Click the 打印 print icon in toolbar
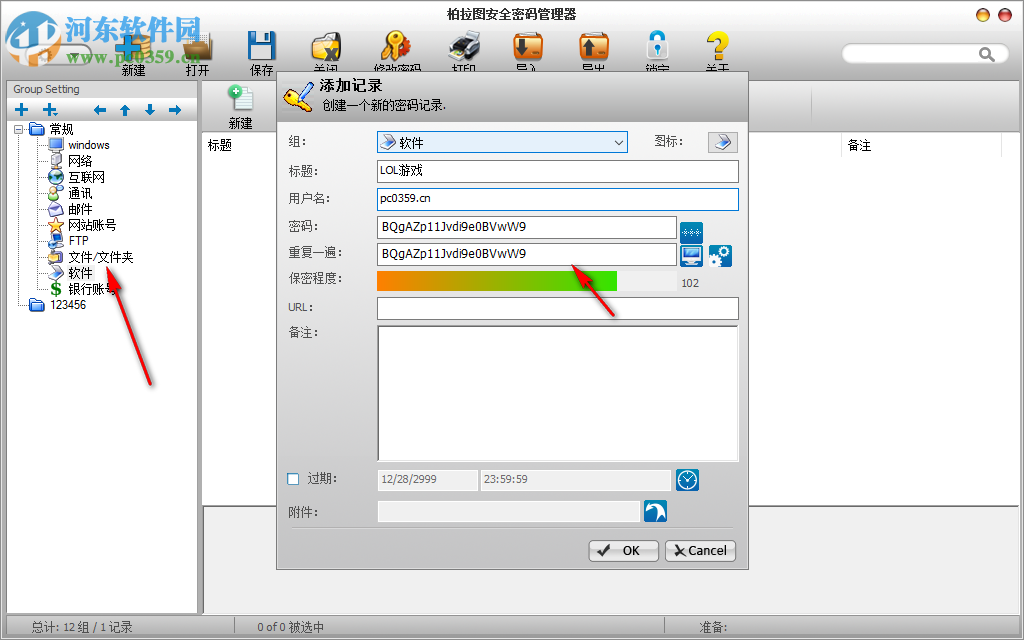 pyautogui.click(x=461, y=45)
